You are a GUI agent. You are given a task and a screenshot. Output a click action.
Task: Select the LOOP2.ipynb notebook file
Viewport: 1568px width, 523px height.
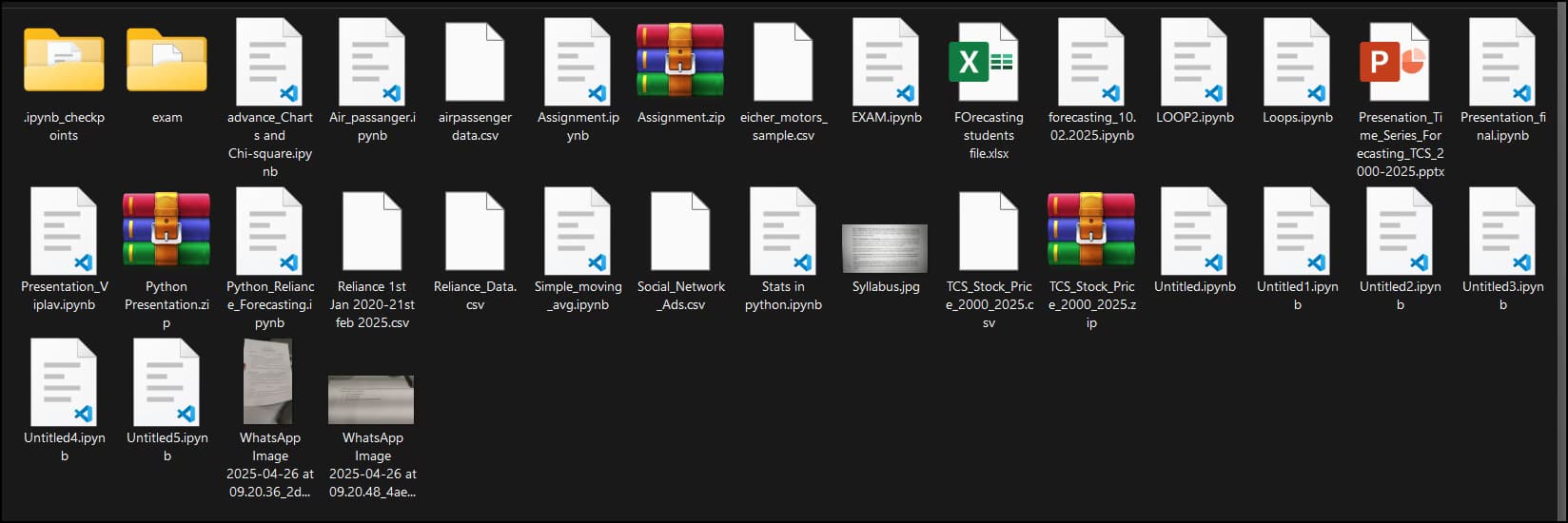[x=1194, y=61]
